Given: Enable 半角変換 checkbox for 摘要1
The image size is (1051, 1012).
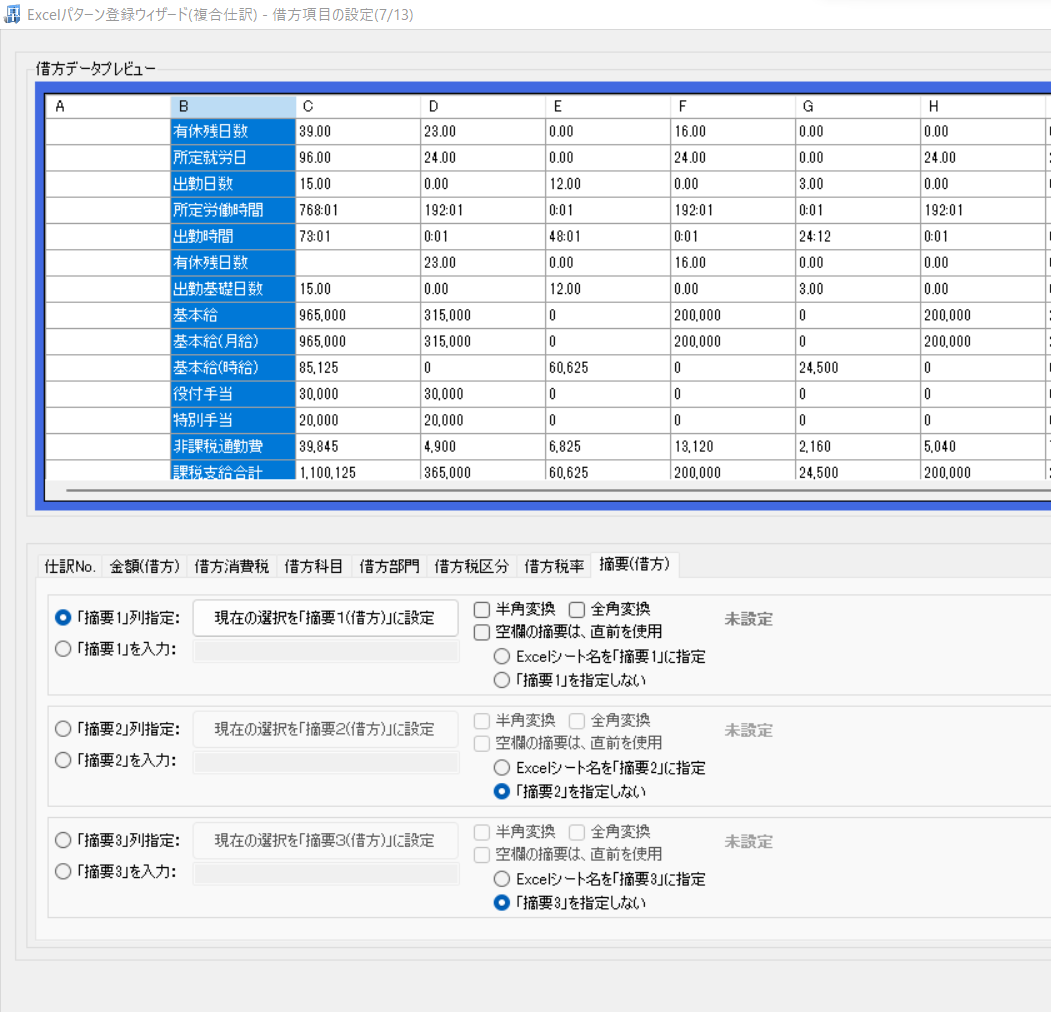Looking at the screenshot, I should click(482, 609).
